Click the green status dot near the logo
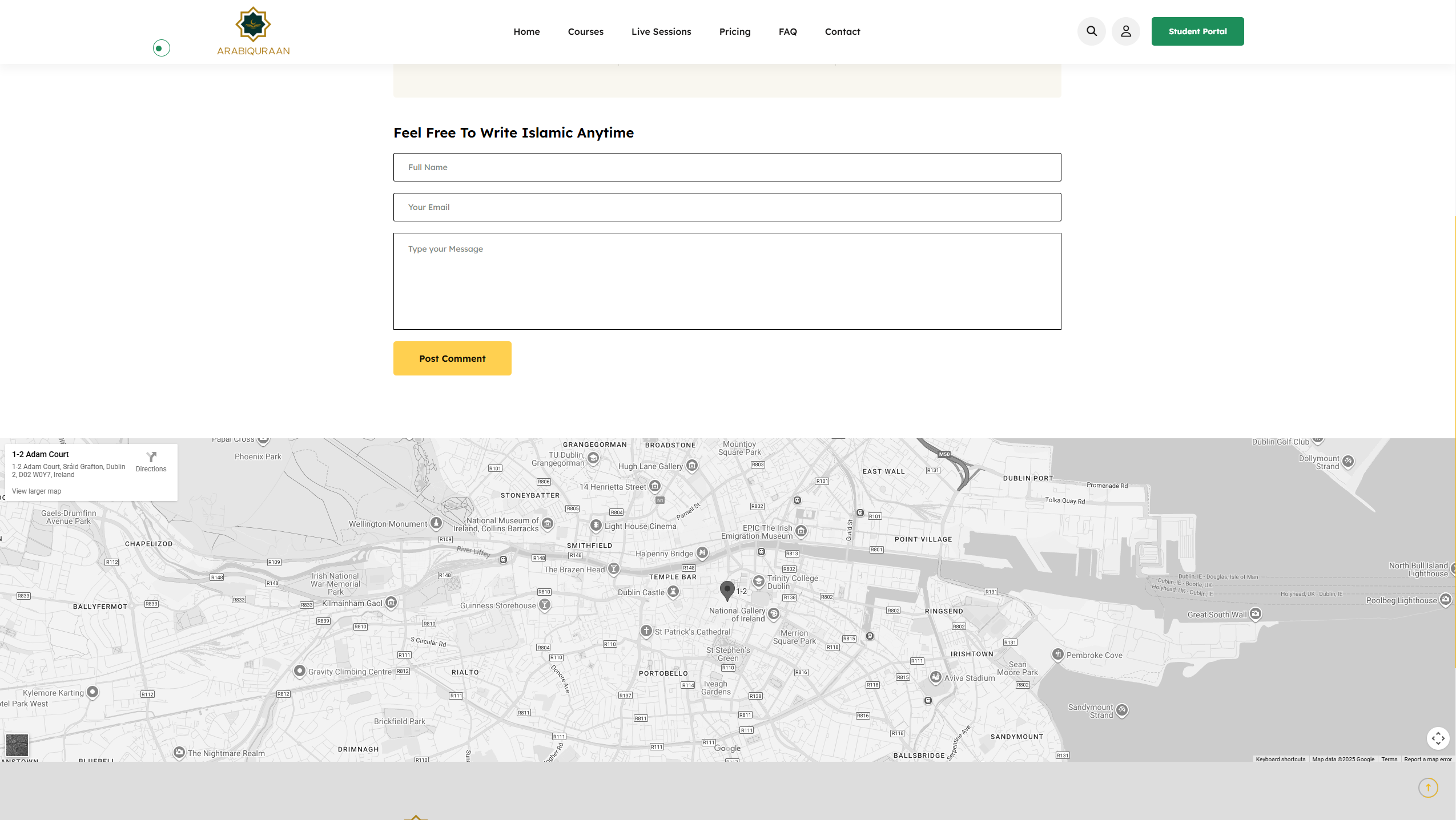Image resolution: width=1456 pixels, height=820 pixels. coord(160,48)
